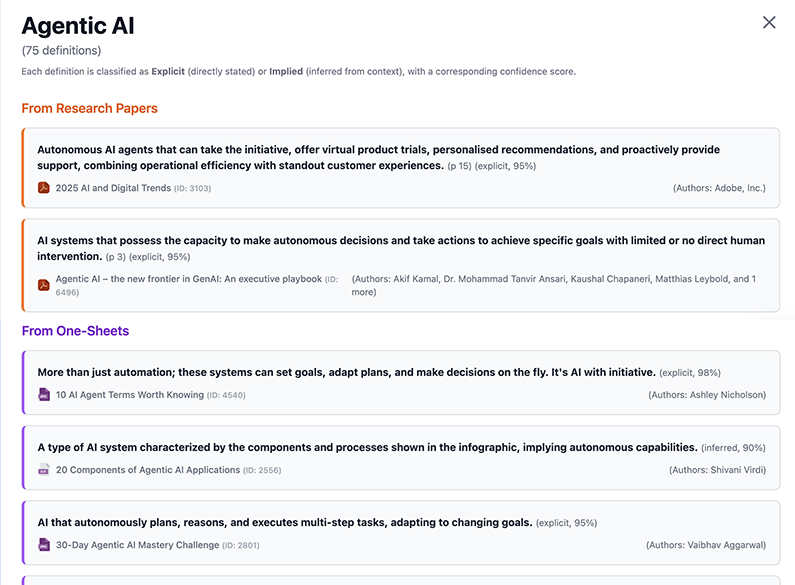Click the From Research Papers section heading

[90, 108]
